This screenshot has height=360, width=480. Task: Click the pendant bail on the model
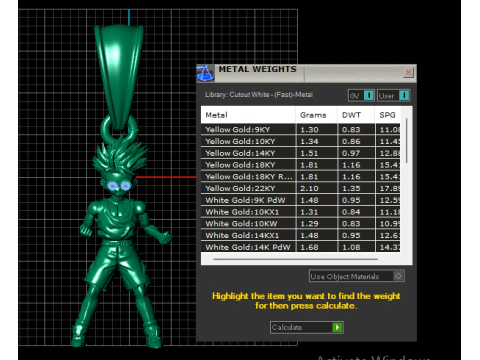coord(119,77)
